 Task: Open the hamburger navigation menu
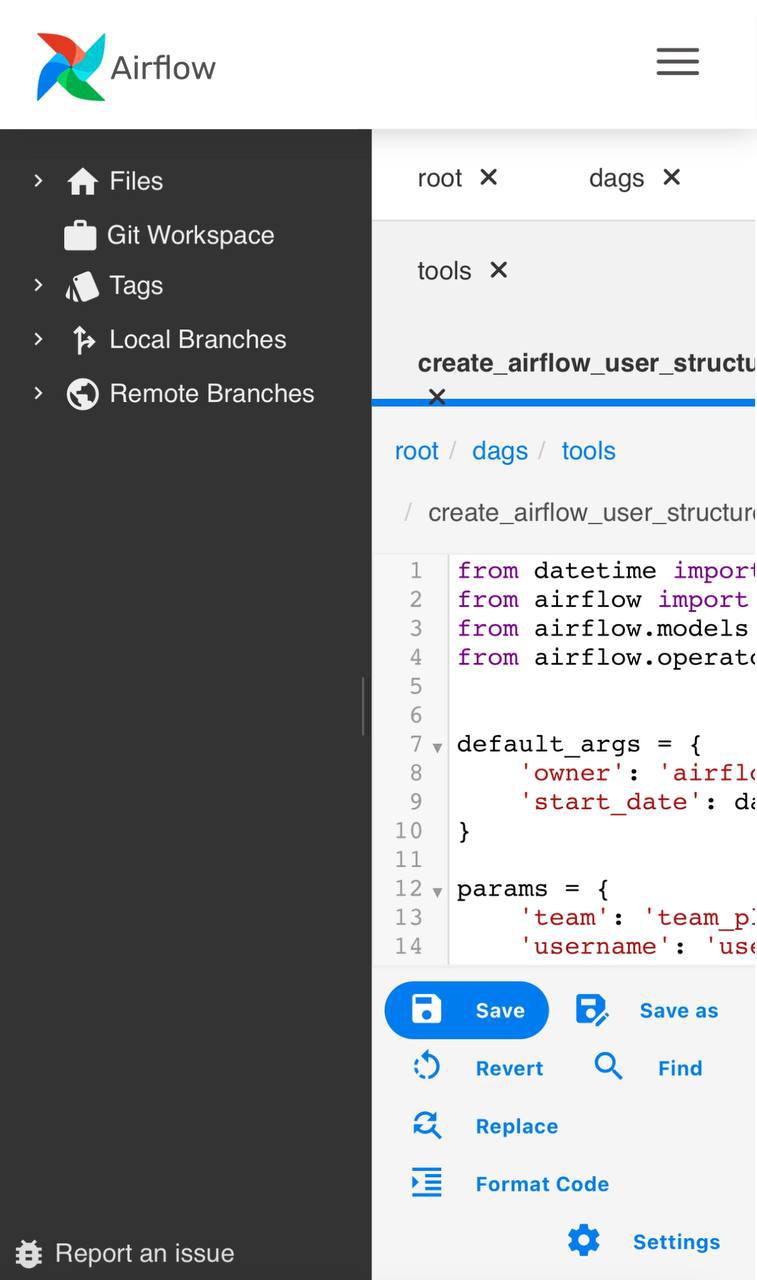pos(677,62)
